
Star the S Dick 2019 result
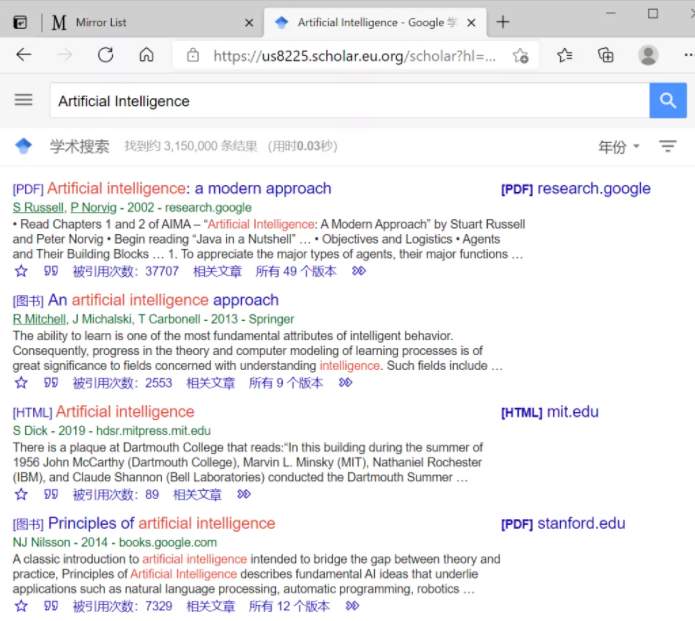pyautogui.click(x=21, y=494)
